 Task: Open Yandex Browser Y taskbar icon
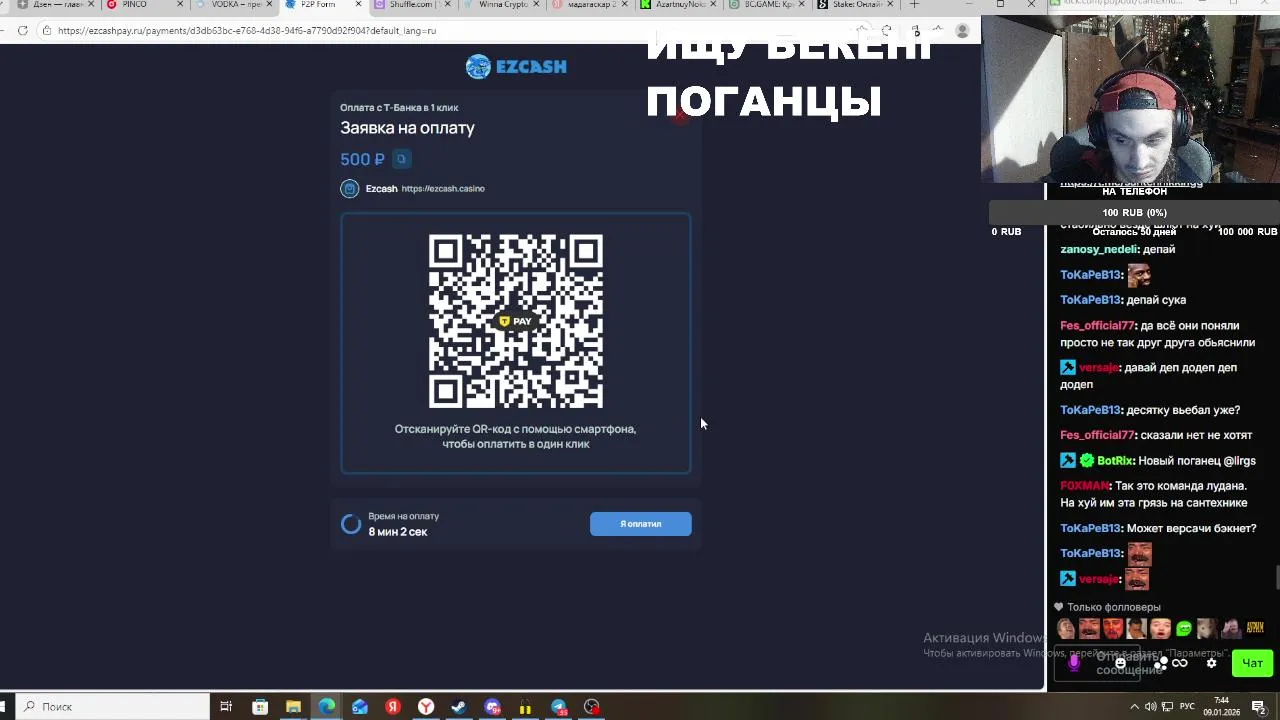click(426, 707)
